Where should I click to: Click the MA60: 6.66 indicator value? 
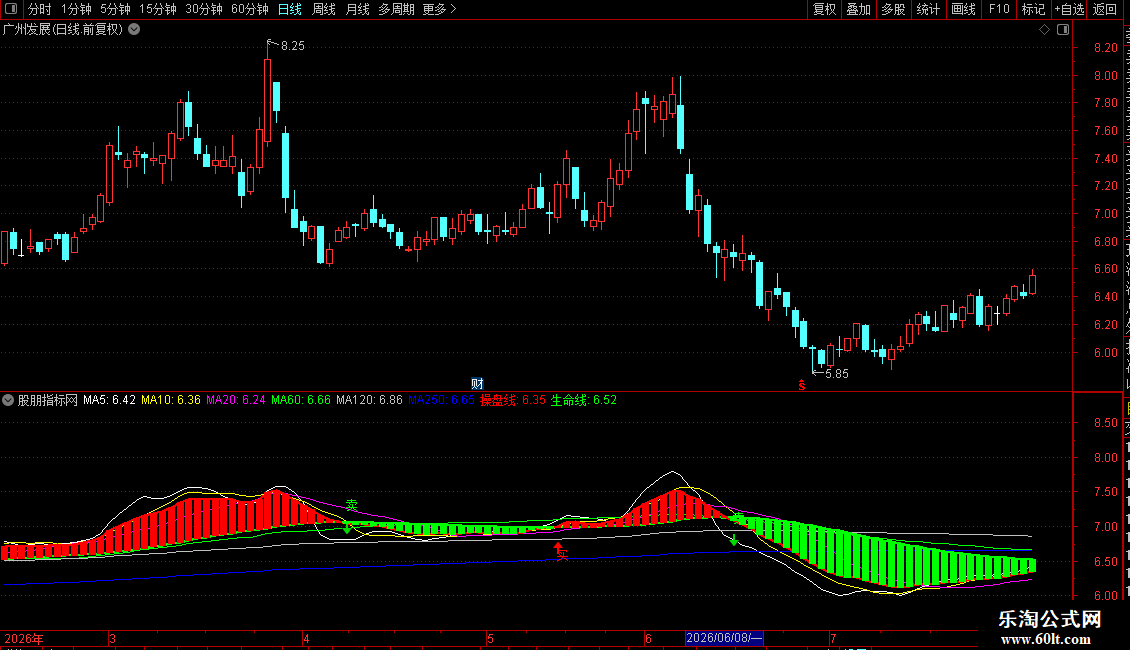pyautogui.click(x=301, y=400)
